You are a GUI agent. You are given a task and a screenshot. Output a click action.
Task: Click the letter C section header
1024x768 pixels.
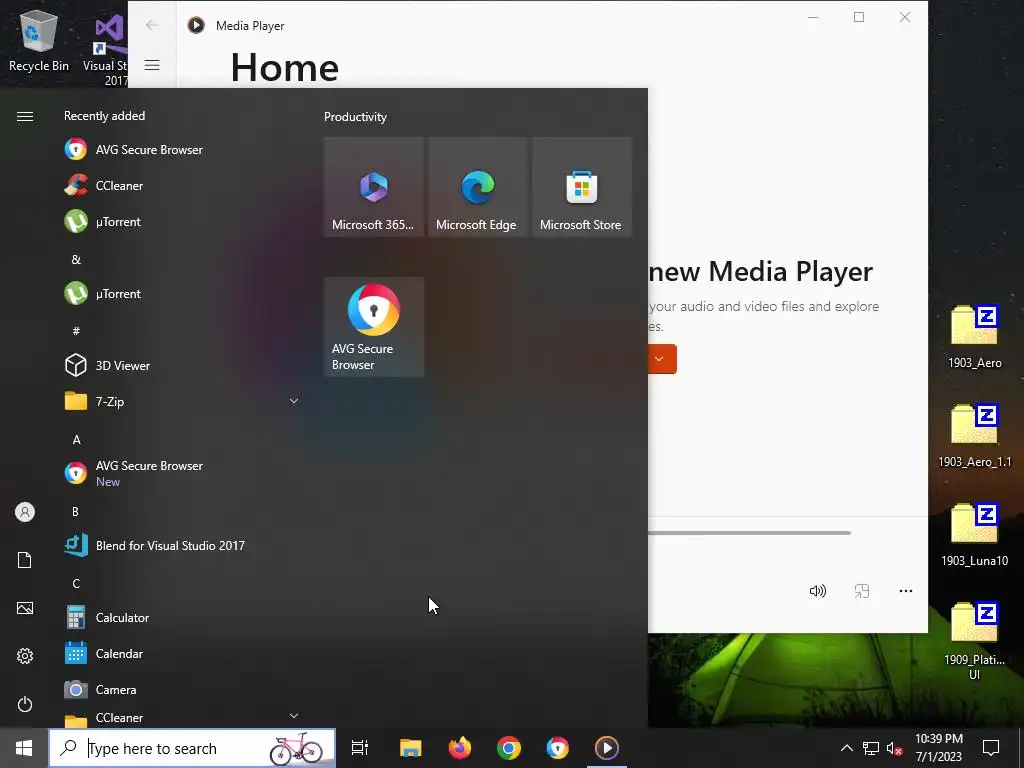point(76,583)
